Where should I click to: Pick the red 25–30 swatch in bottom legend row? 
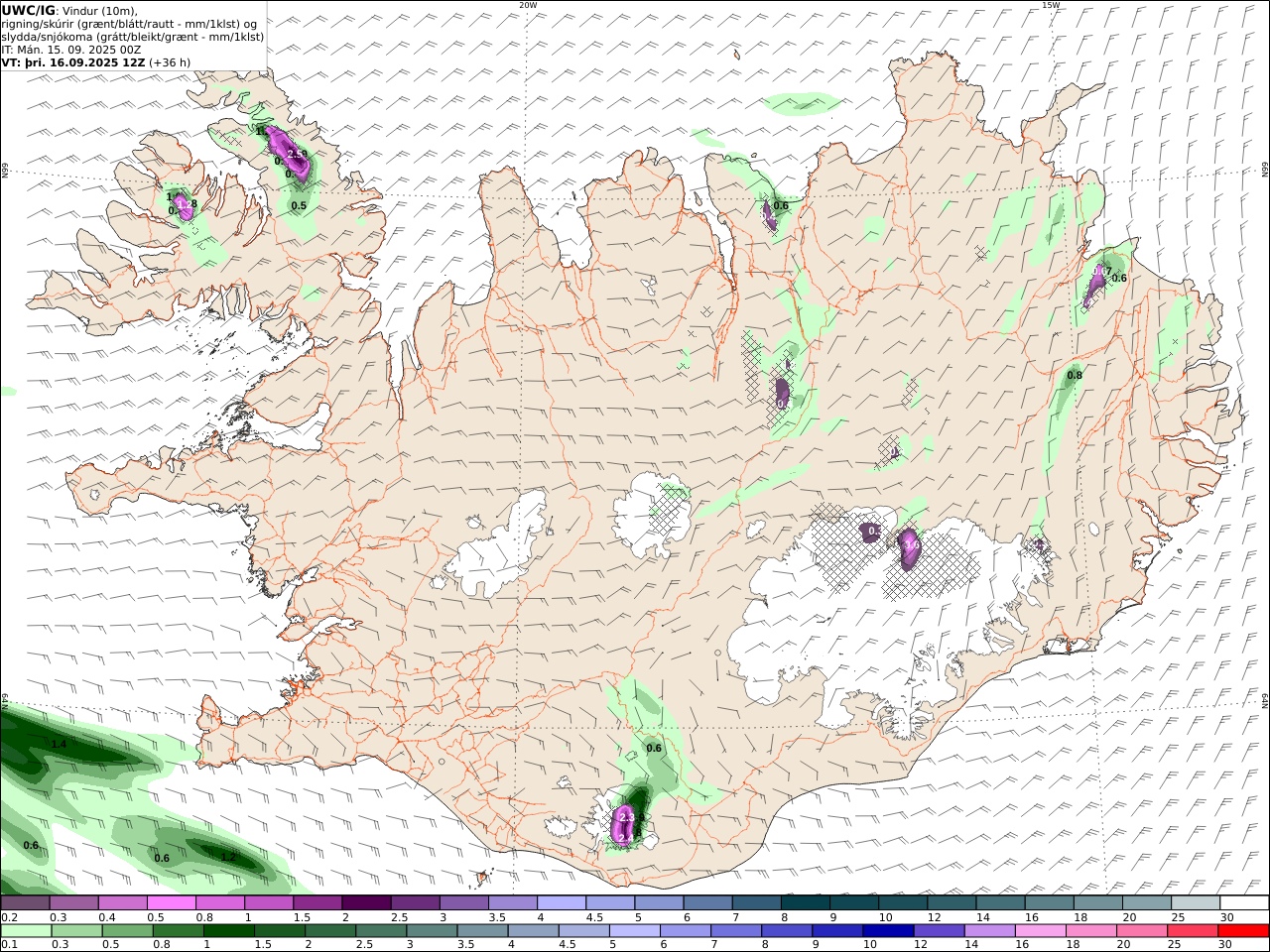click(1194, 931)
